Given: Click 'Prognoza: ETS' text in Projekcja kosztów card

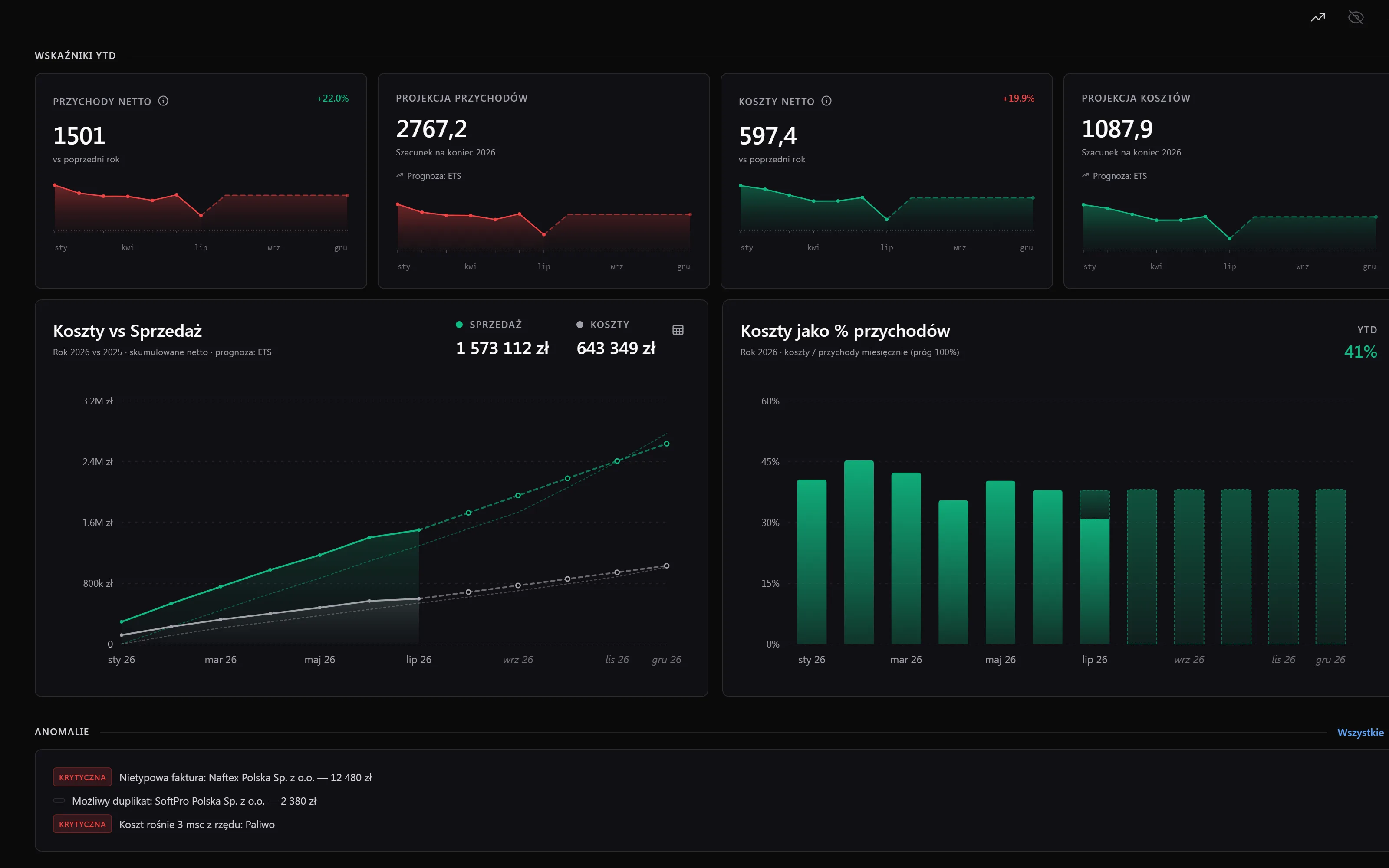Looking at the screenshot, I should pyautogui.click(x=1120, y=176).
